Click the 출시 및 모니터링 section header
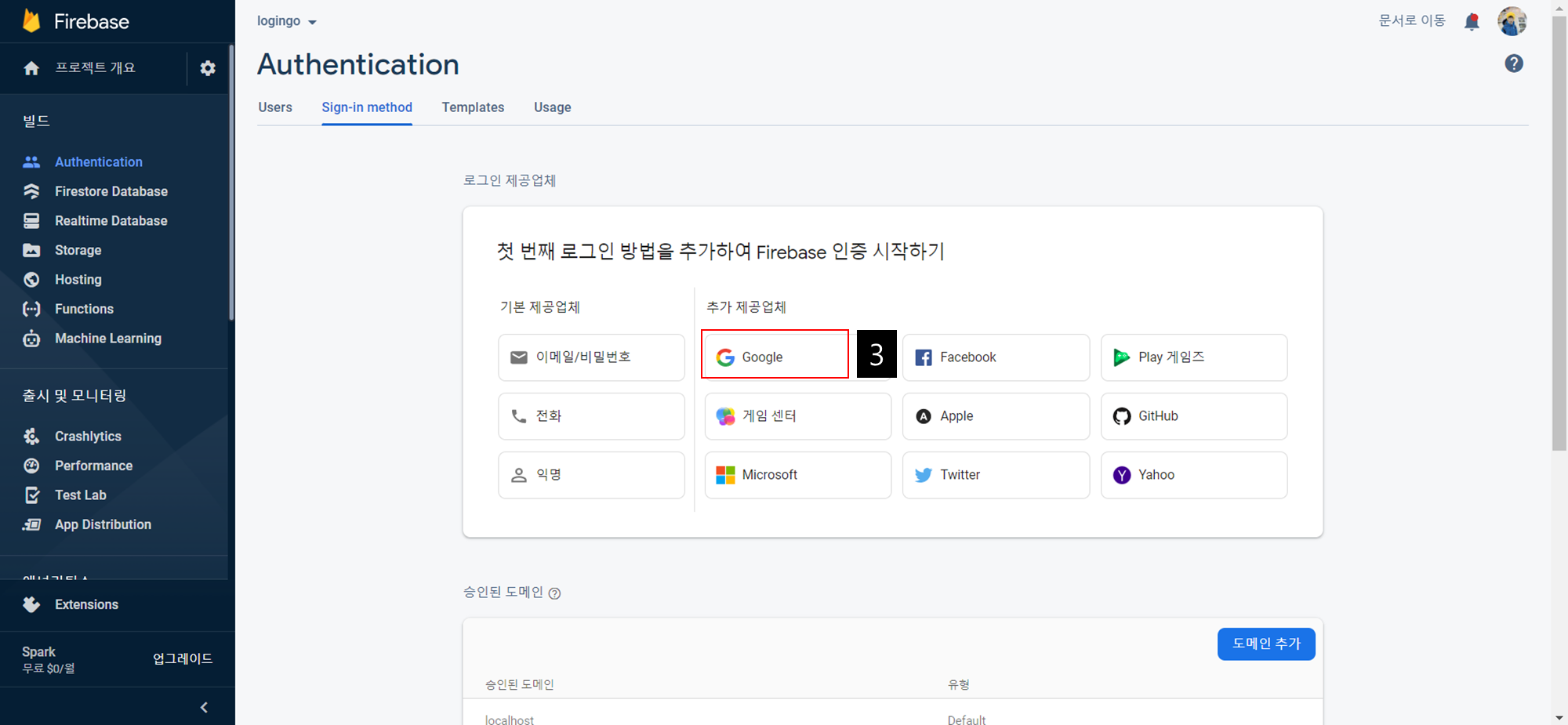 pyautogui.click(x=74, y=396)
